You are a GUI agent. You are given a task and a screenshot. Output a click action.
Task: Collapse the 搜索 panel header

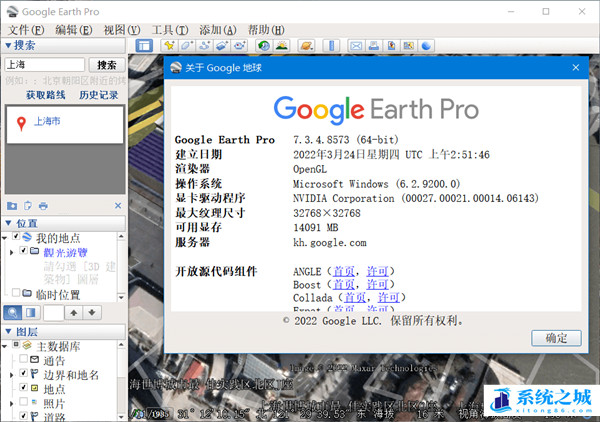63,46
